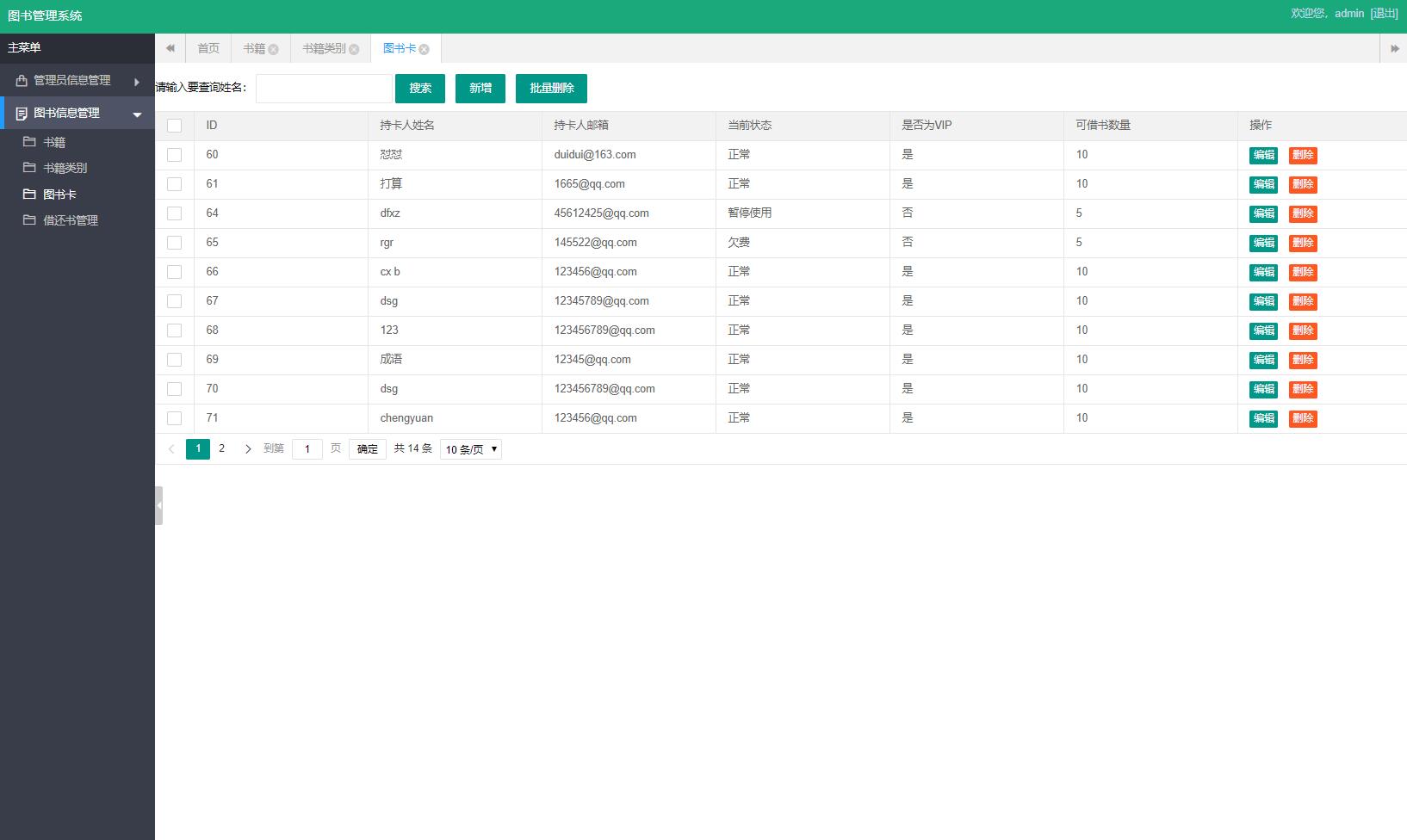The height and width of the screenshot is (840, 1407).
Task: Go to next page with right chevron
Action: [x=248, y=448]
